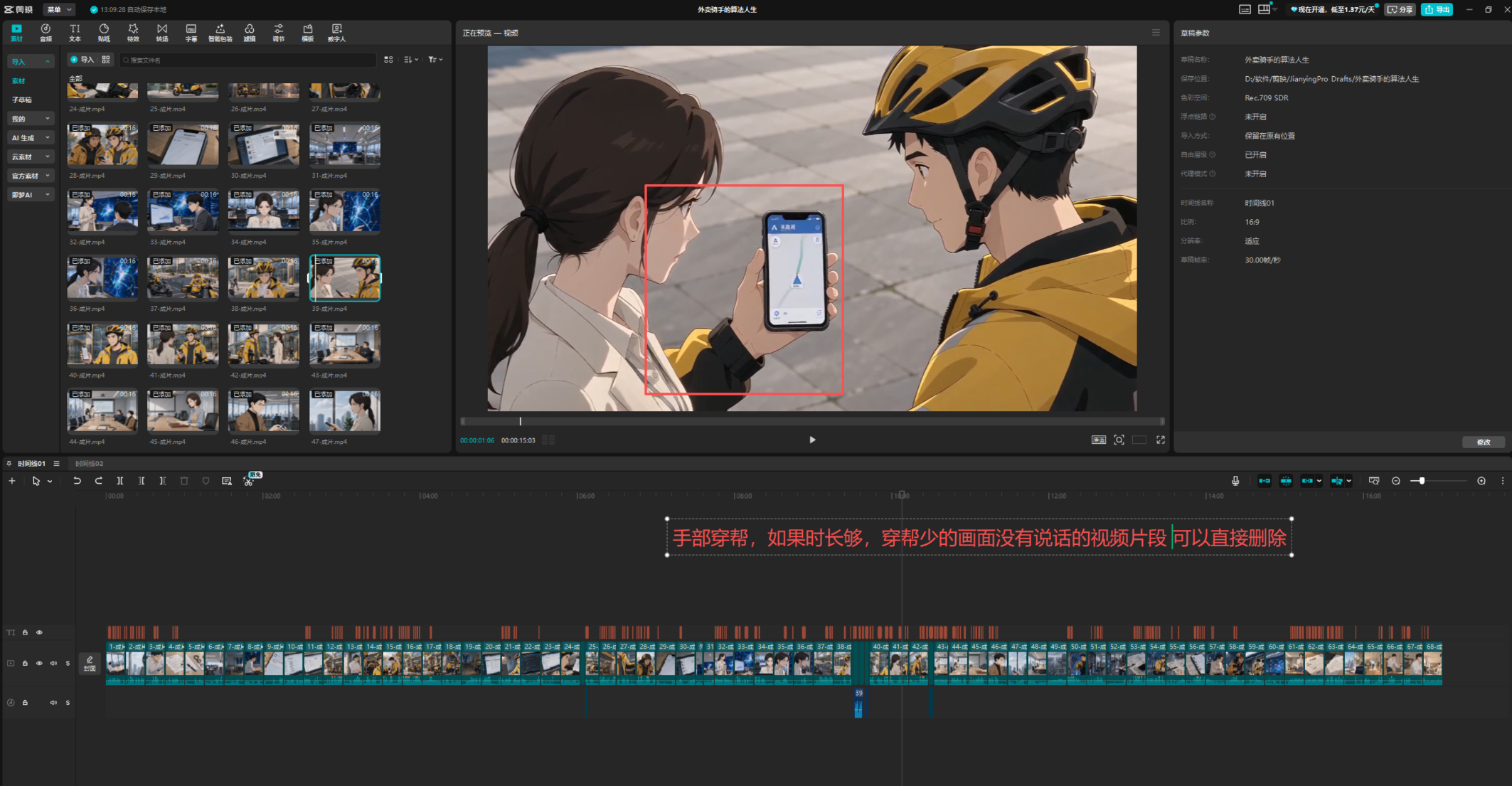Click the undo arrow in timeline toolbar

pos(77,481)
